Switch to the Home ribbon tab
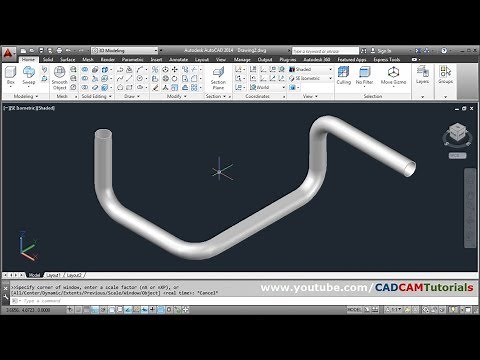Image resolution: width=480 pixels, height=360 pixels. pyautogui.click(x=28, y=60)
